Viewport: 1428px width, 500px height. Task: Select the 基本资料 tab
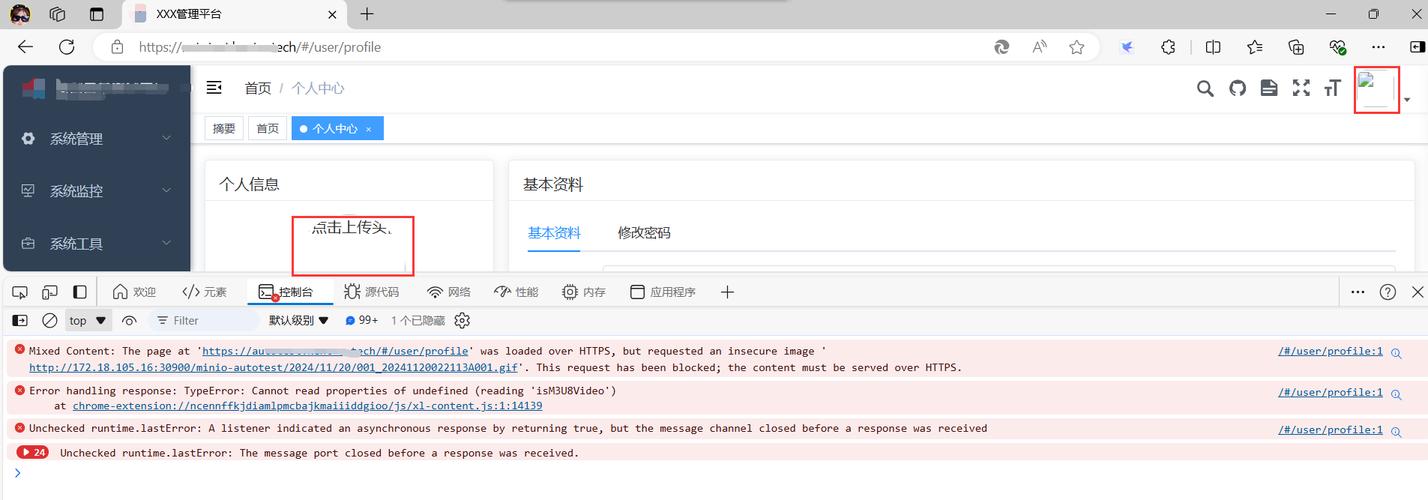(554, 233)
